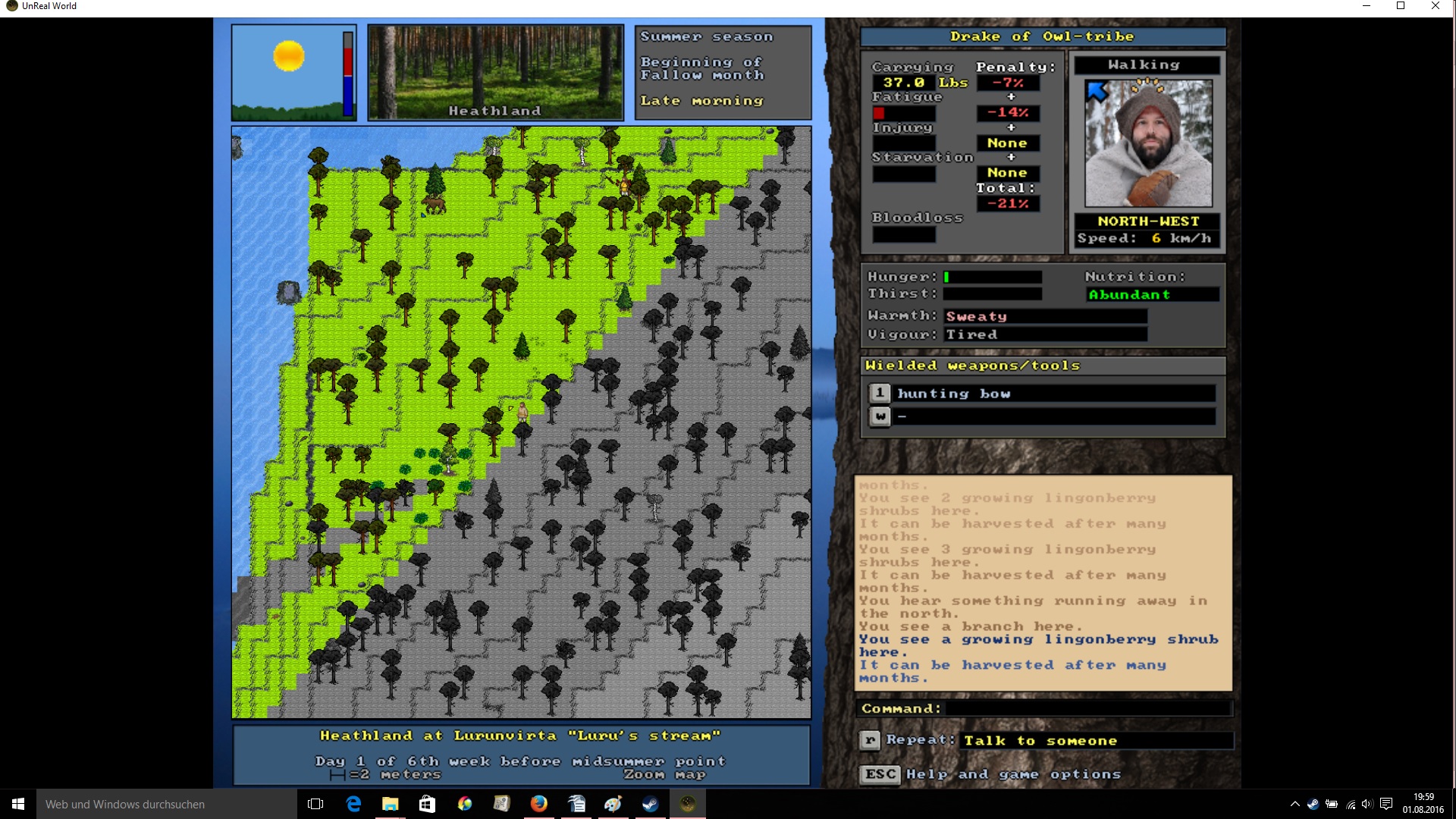1456x819 pixels.
Task: Click the grey boulder on the water
Action: [x=288, y=292]
